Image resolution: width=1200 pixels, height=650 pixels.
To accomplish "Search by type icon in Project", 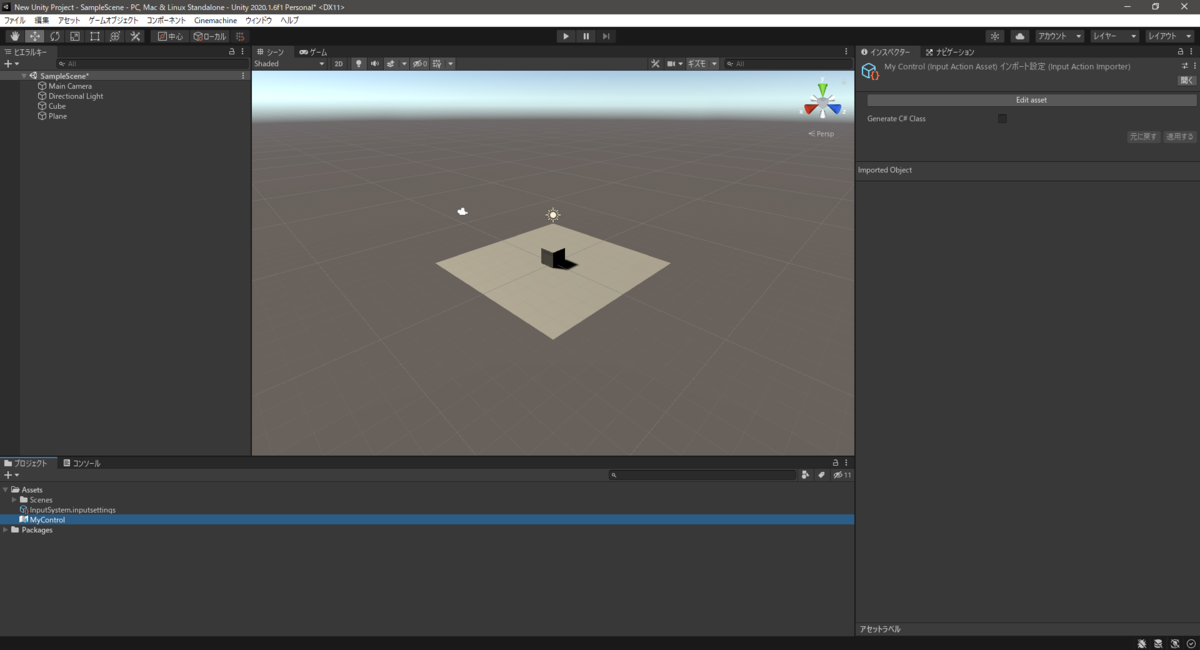I will coord(805,475).
